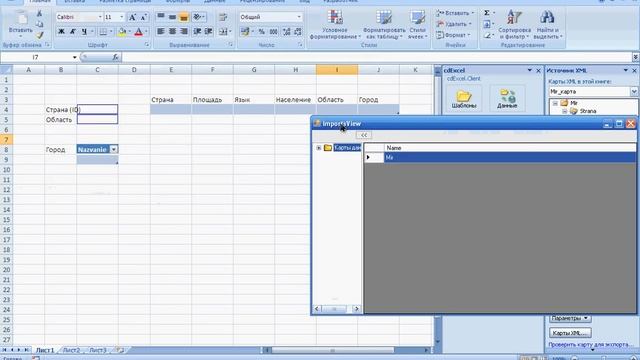
Task: Increase decimal places
Action: 287,31
